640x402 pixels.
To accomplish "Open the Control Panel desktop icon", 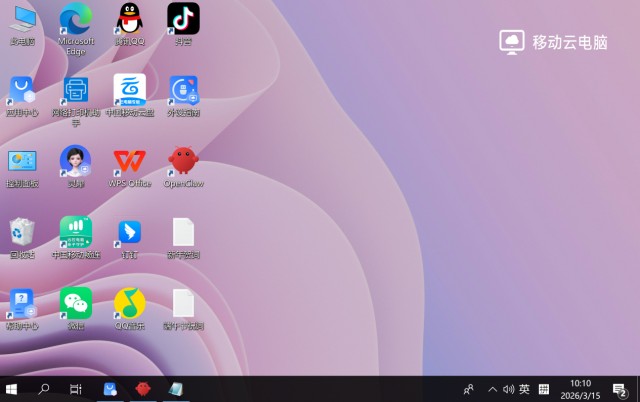I will (22, 161).
